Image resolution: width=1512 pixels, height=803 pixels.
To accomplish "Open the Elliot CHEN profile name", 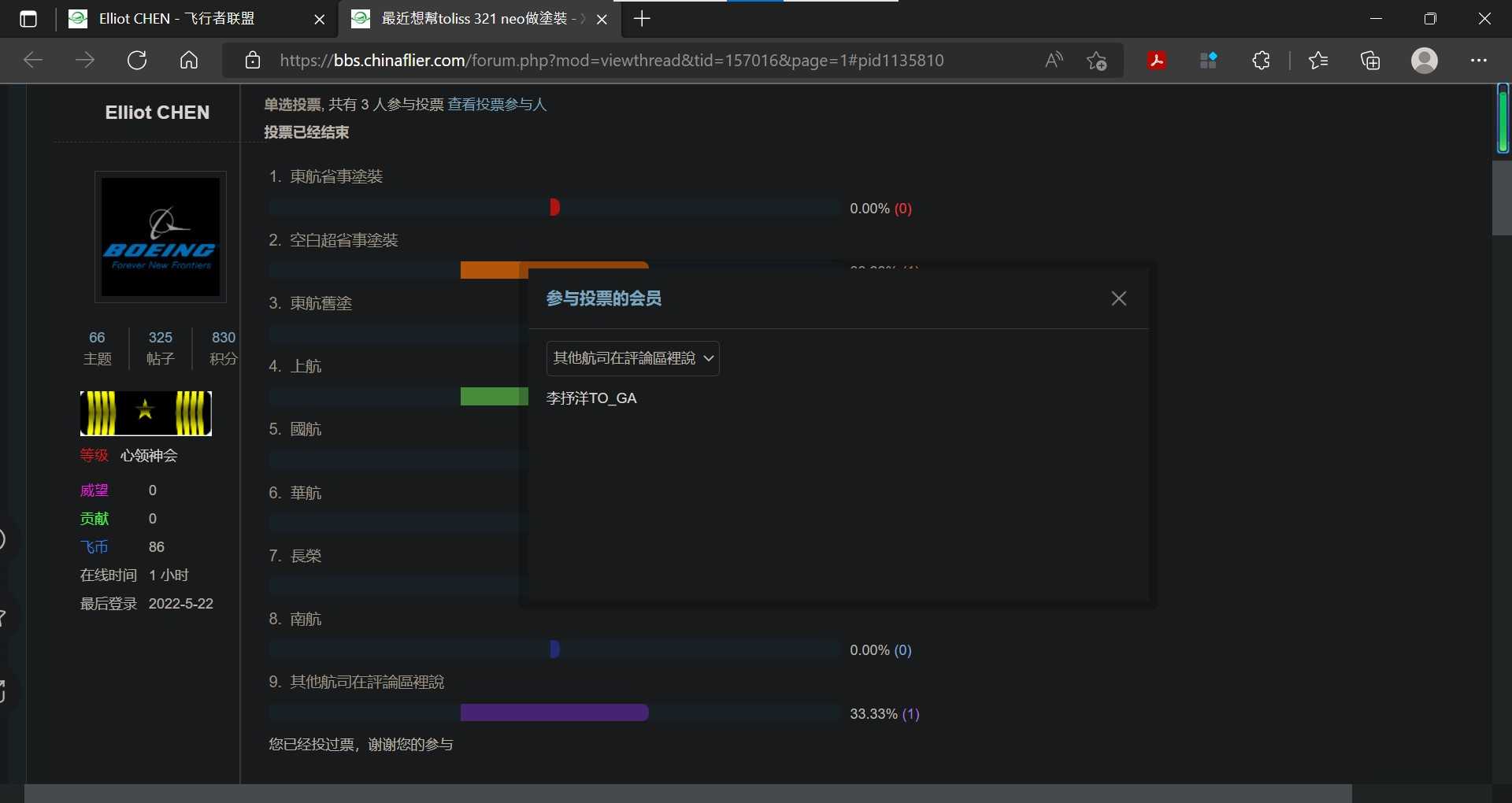I will [157, 113].
